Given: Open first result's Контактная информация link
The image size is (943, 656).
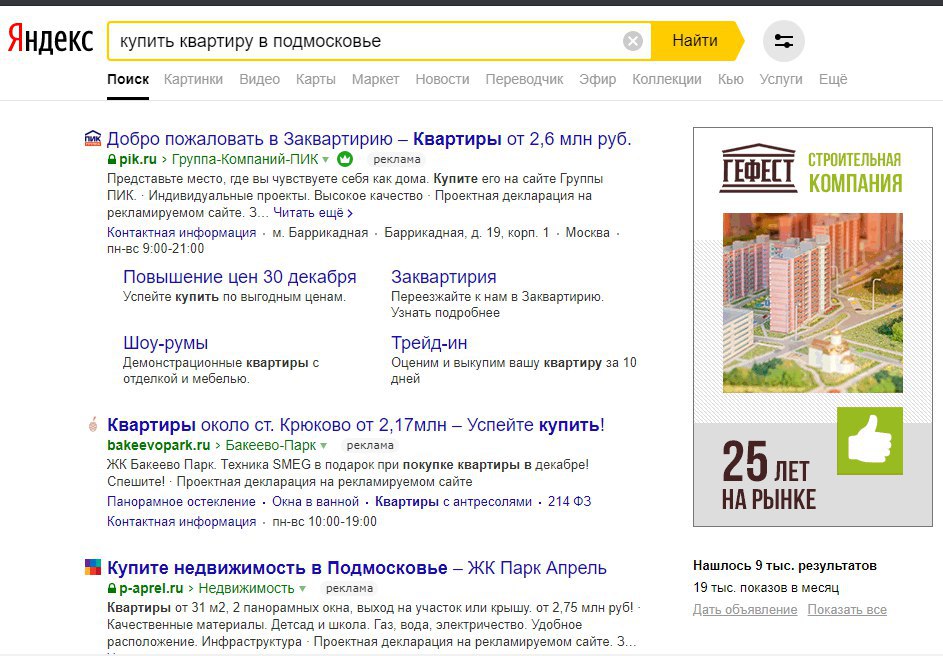Looking at the screenshot, I should click(x=182, y=233).
